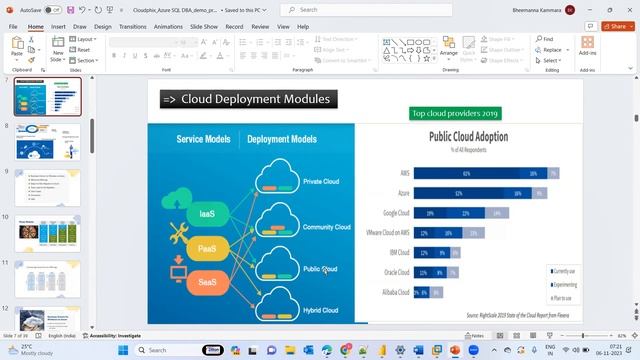640x360 pixels.
Task: Open the Arrange options
Action: (449, 48)
